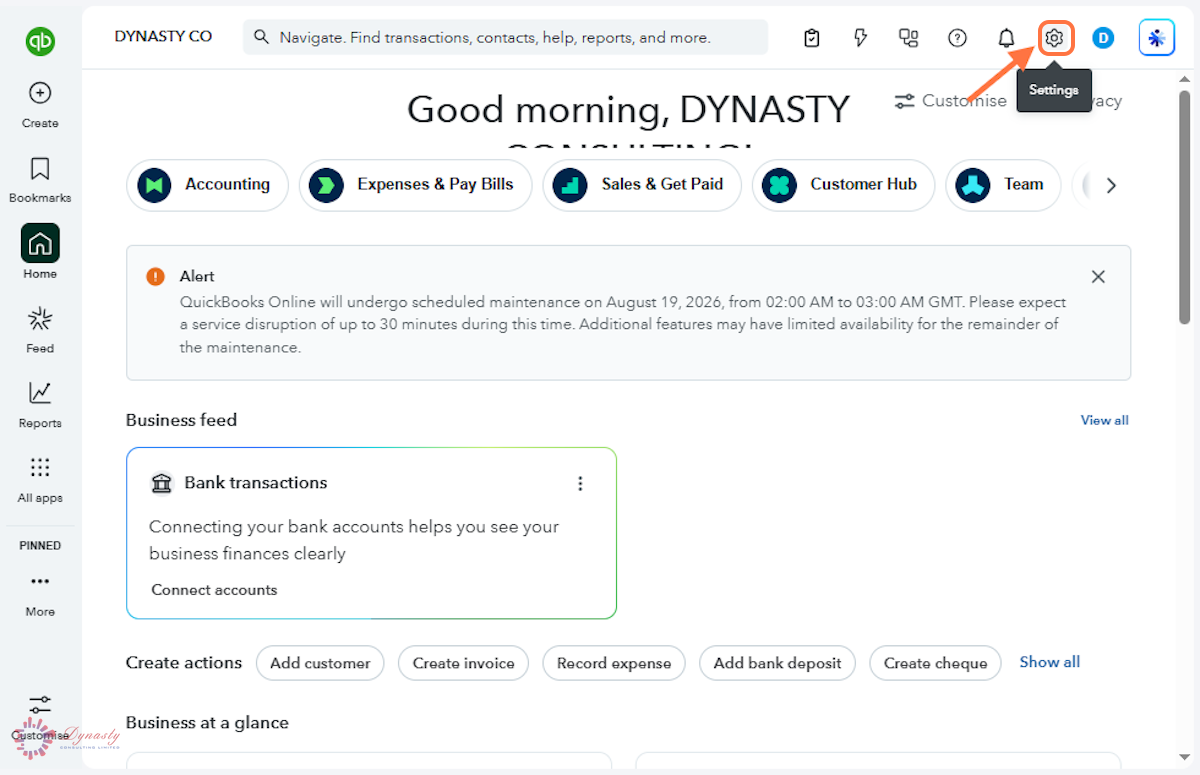Screen dimensions: 1200x775
Task: Expand the More pinned menu
Action: coord(40,594)
